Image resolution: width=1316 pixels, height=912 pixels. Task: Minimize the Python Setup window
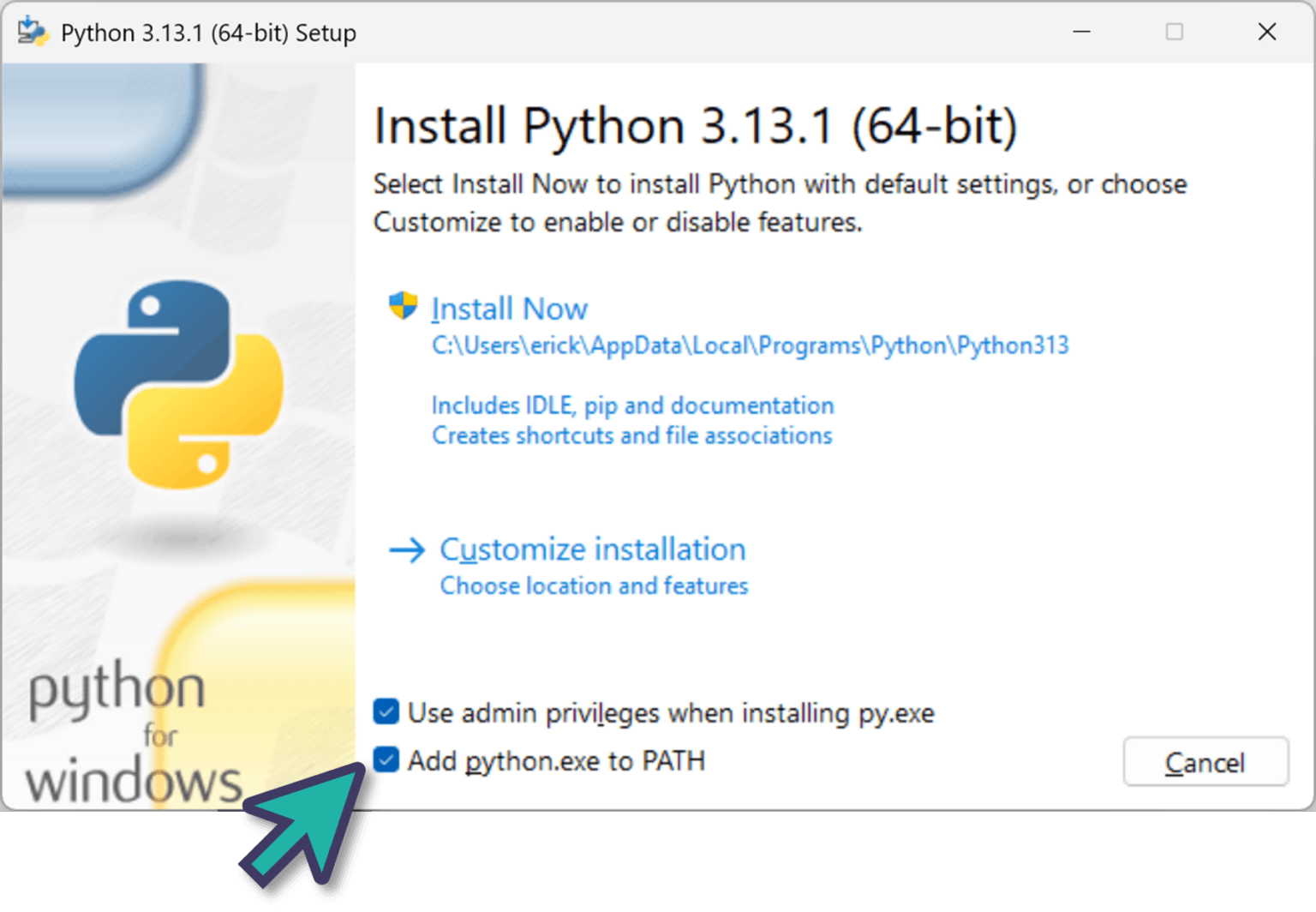1082,32
